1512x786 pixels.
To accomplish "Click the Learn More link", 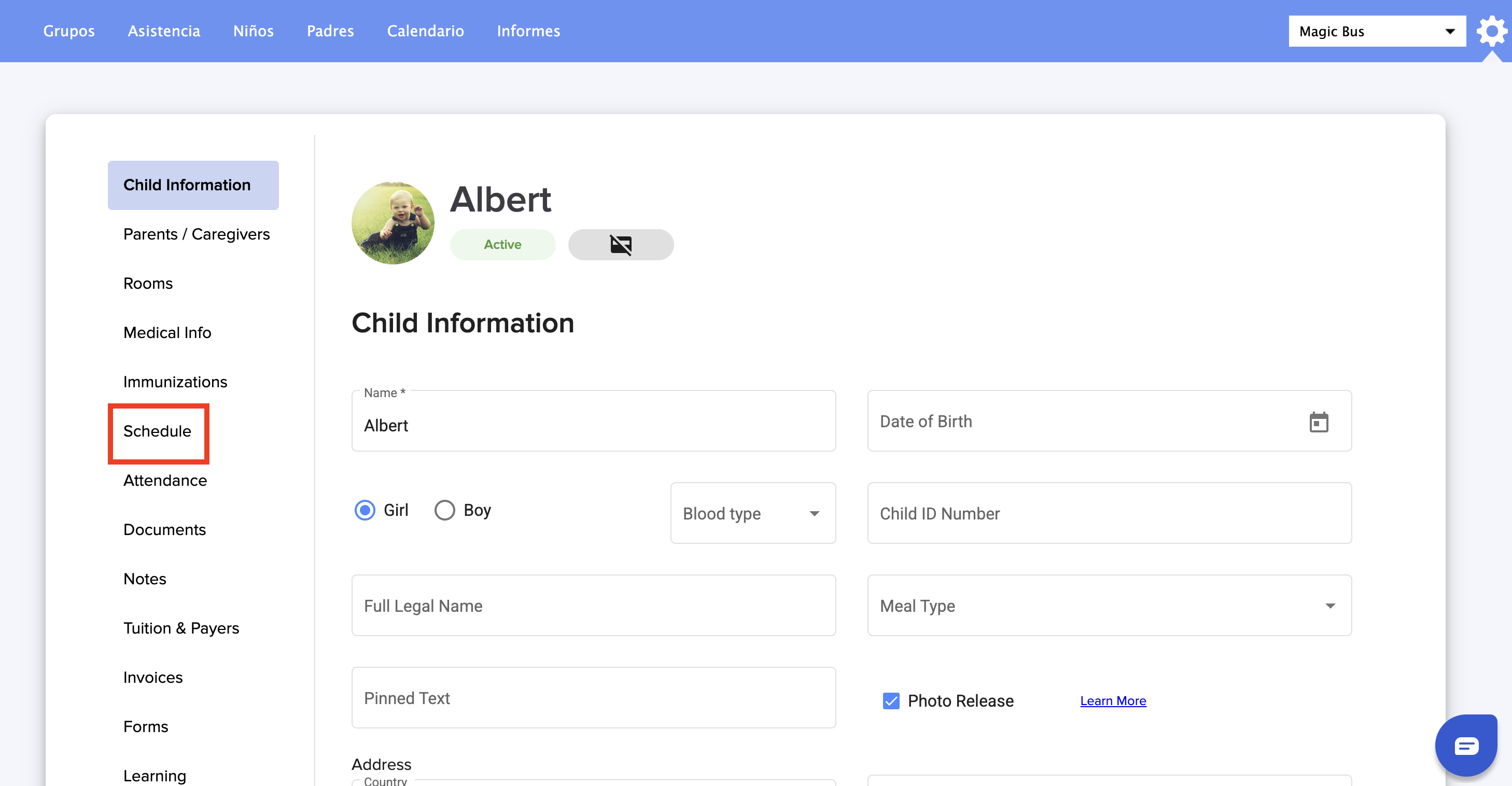I will (1112, 701).
